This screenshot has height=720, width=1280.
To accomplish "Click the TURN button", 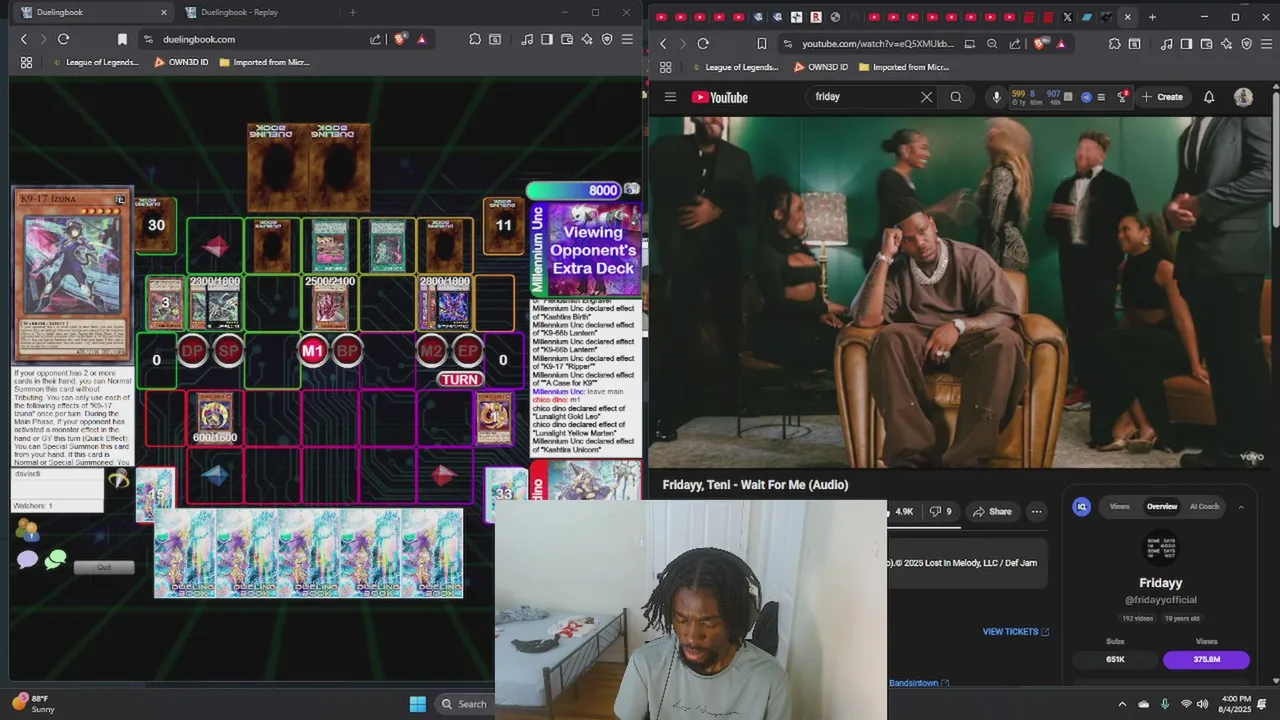I will (x=460, y=379).
